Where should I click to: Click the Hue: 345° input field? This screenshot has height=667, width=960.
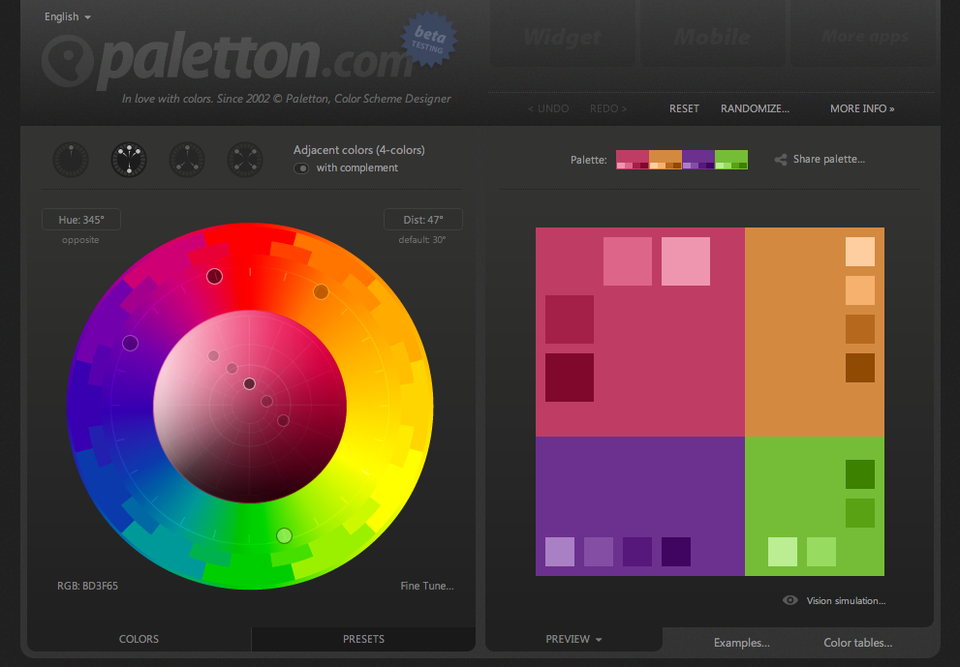(81, 219)
